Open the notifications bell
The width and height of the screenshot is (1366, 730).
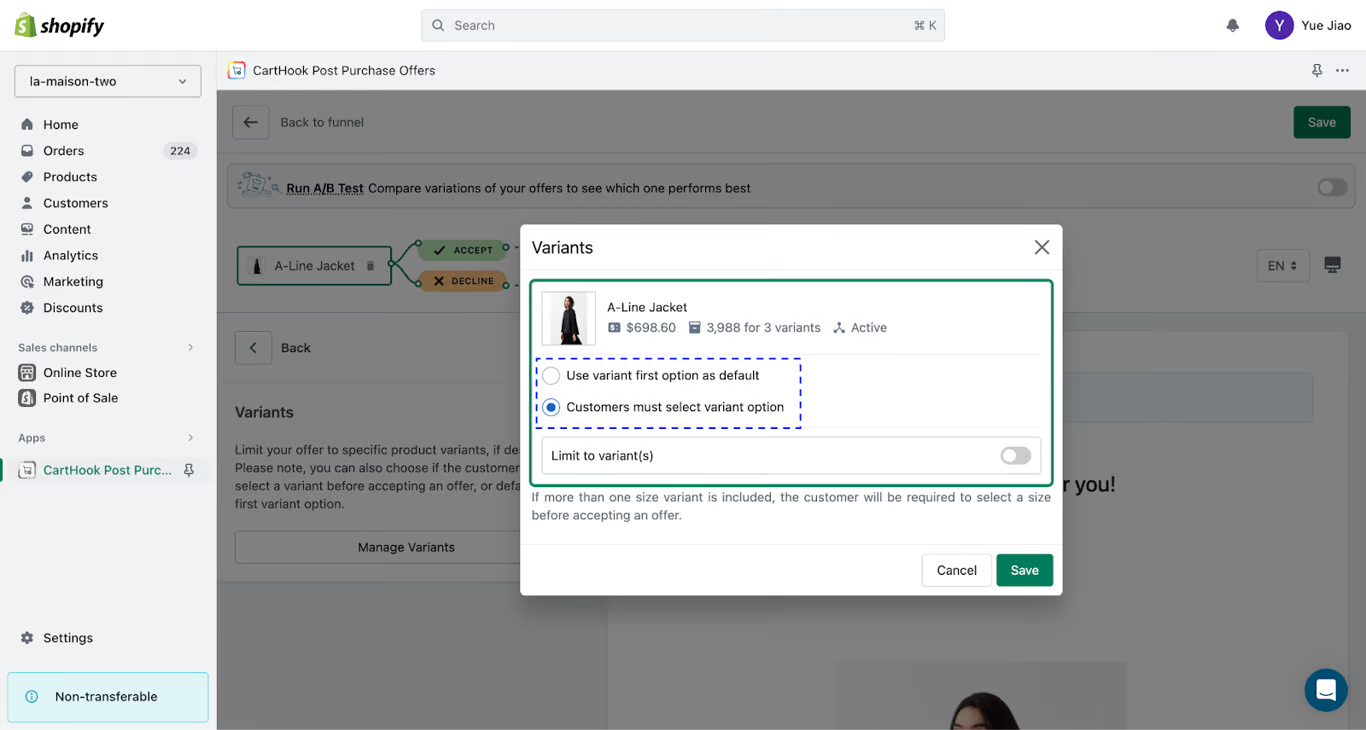(1233, 26)
